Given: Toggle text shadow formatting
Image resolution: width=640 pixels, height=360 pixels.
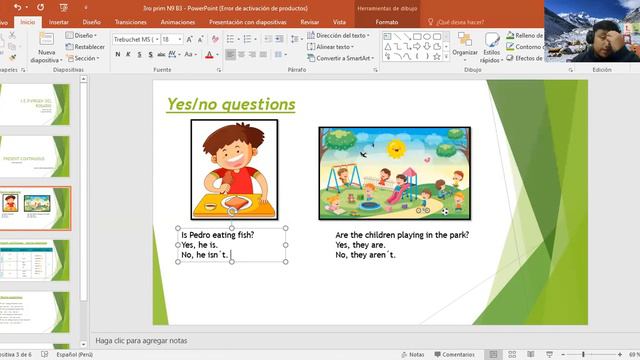Looking at the screenshot, I should click(150, 54).
